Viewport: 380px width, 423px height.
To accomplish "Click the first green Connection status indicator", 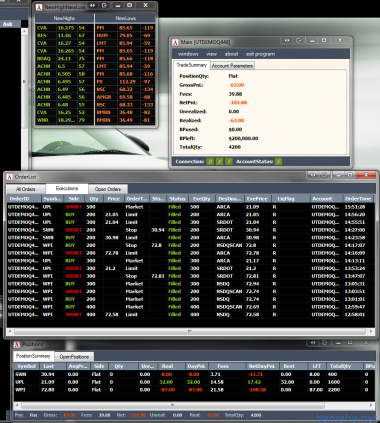I will pyautogui.click(x=210, y=162).
